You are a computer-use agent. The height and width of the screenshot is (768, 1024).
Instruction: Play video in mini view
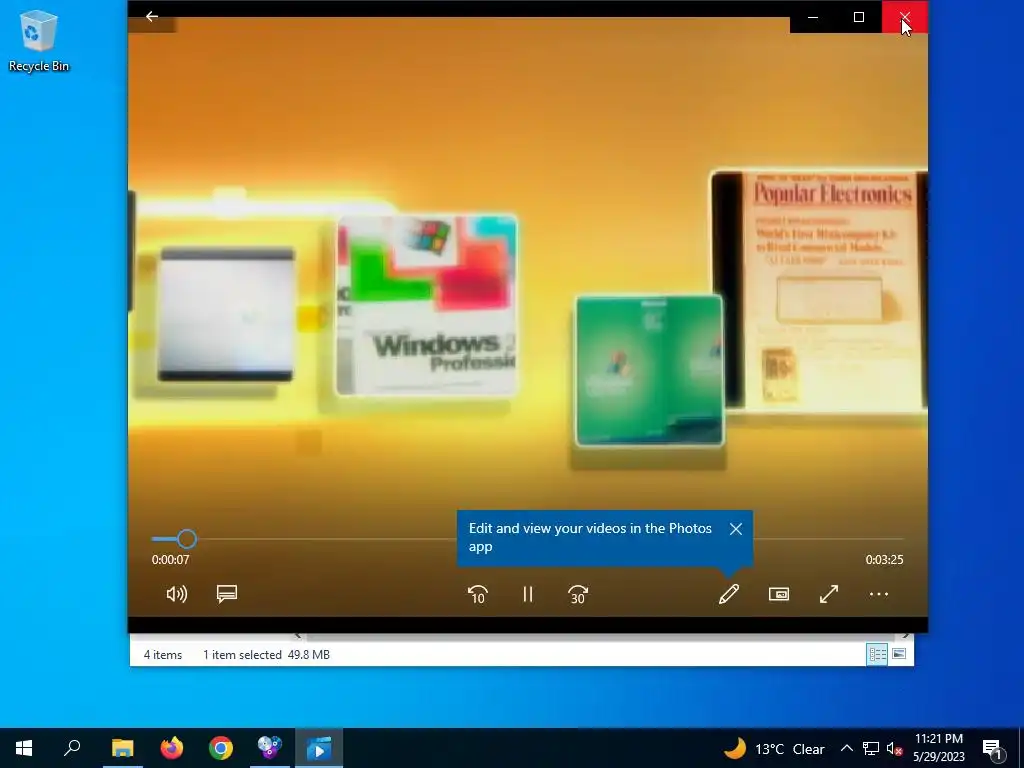[778, 594]
